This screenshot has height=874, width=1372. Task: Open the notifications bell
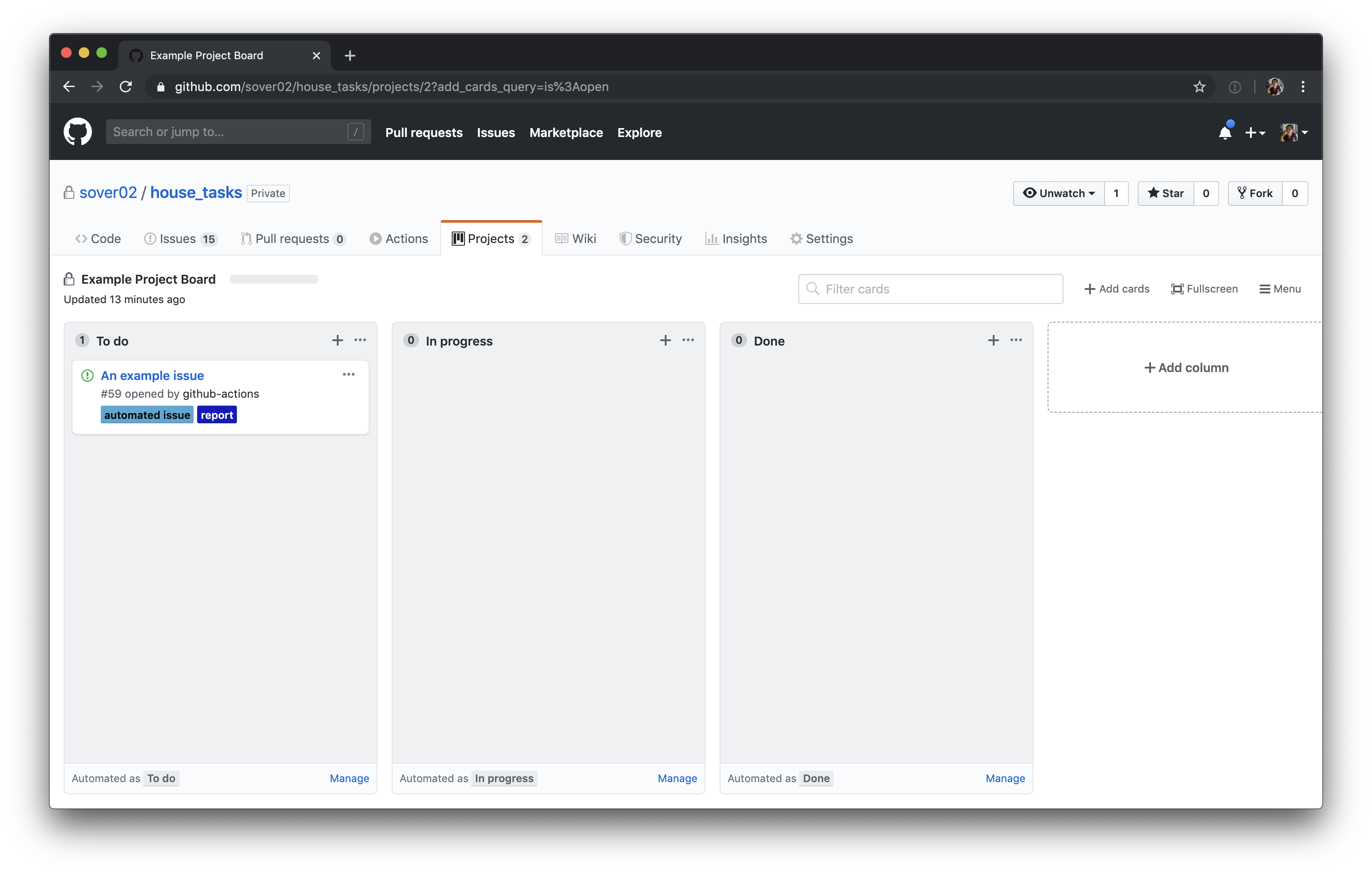(x=1224, y=133)
